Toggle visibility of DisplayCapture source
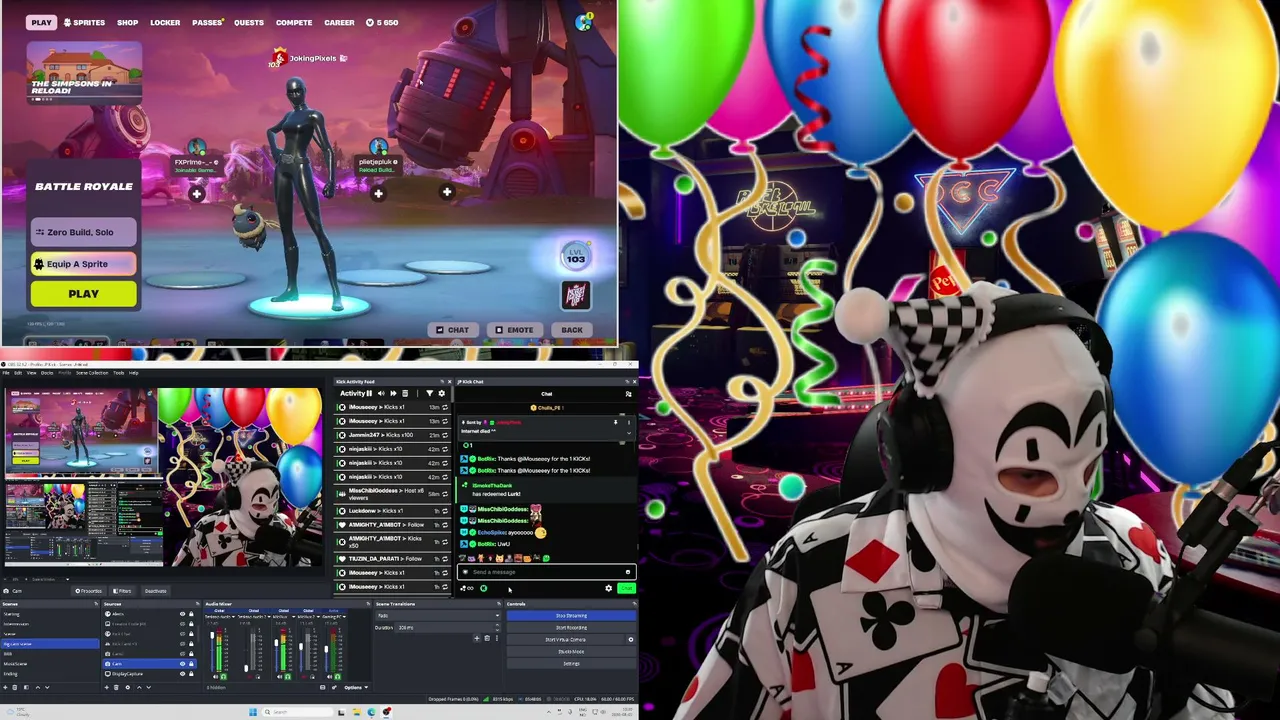 coord(182,674)
